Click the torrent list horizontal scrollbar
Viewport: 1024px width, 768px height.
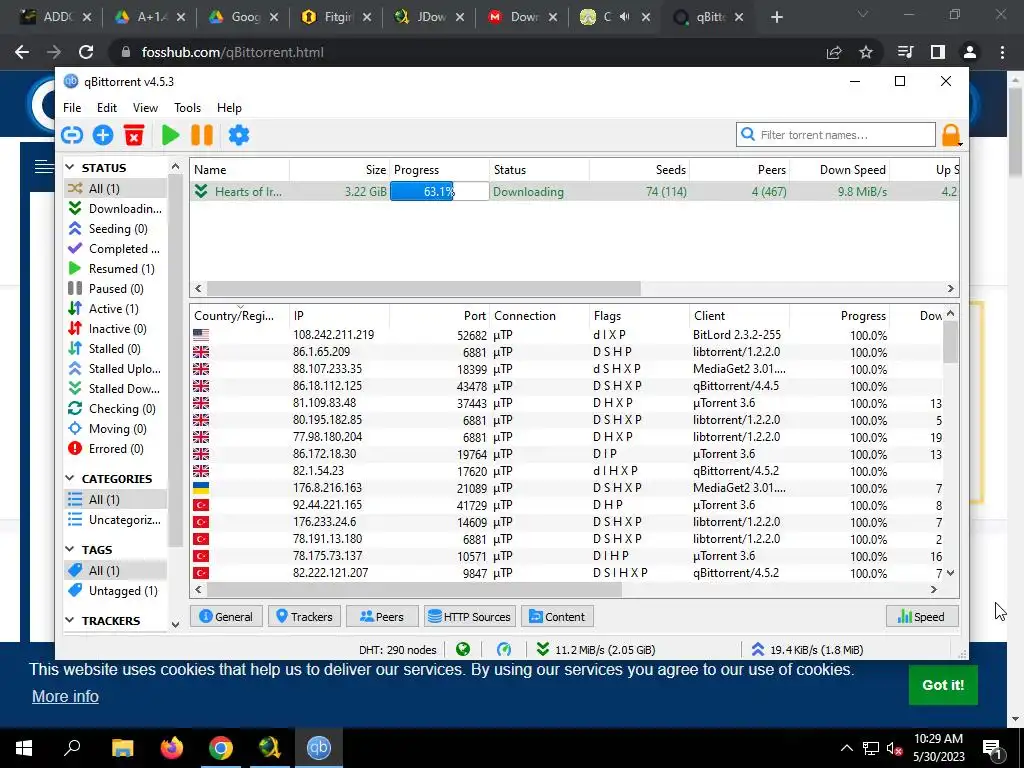423,289
